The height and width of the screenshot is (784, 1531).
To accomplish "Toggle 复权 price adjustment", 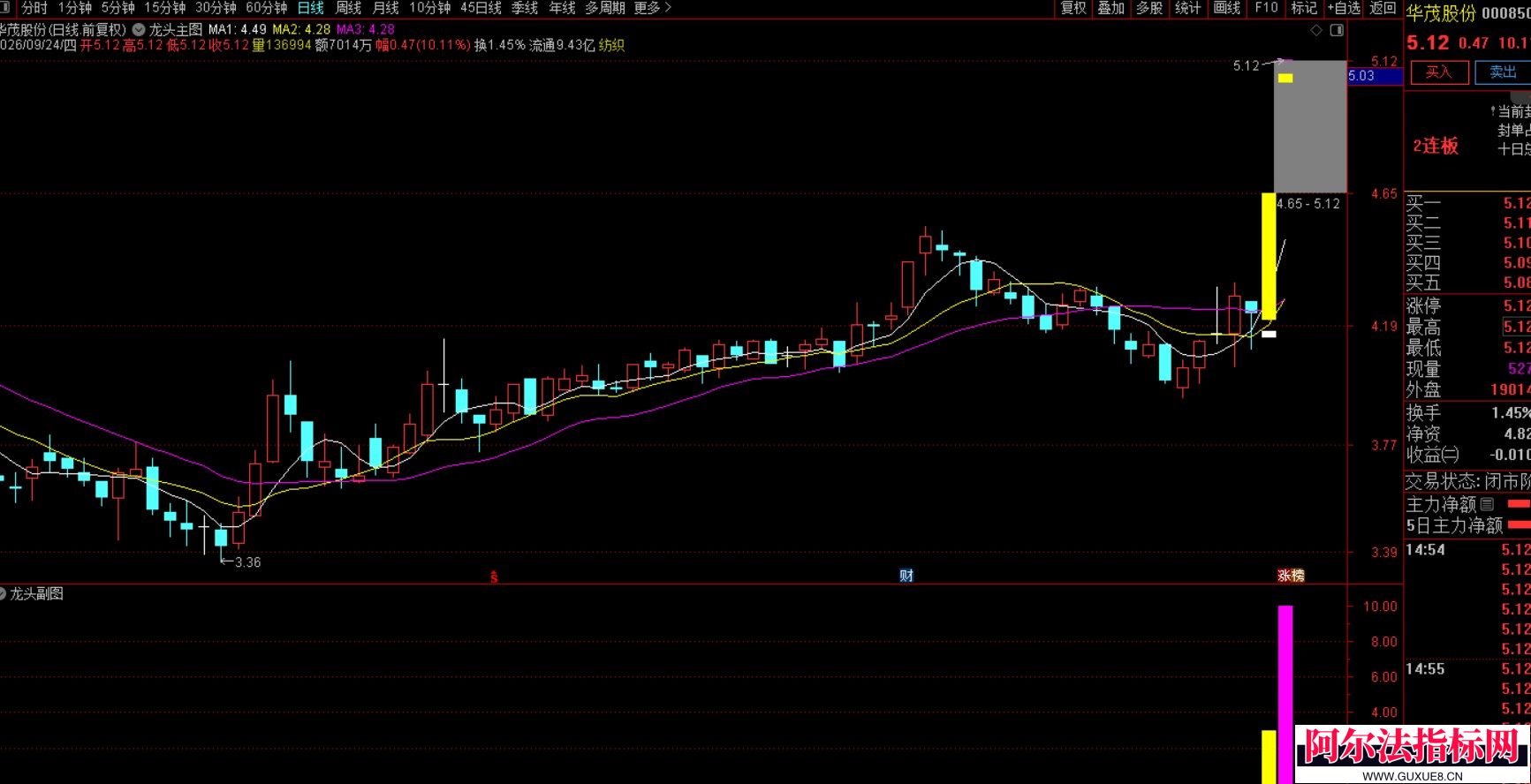I will [x=1073, y=8].
